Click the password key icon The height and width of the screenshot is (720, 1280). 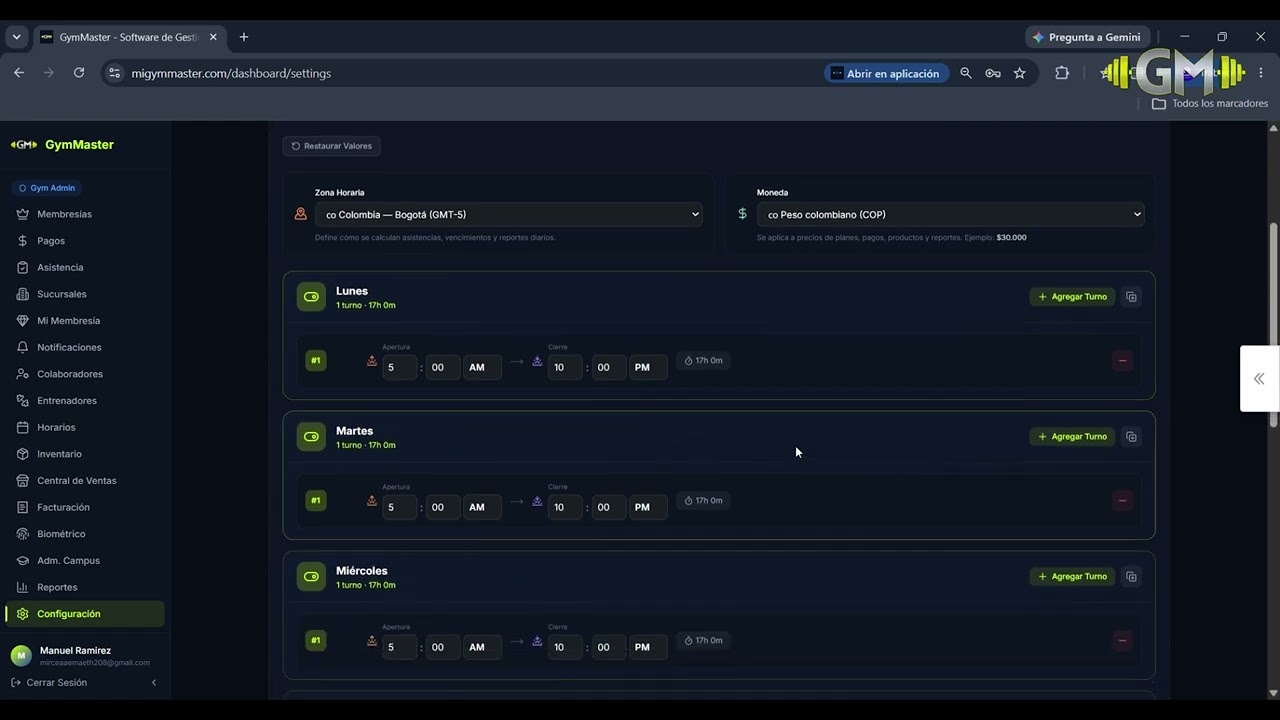993,73
